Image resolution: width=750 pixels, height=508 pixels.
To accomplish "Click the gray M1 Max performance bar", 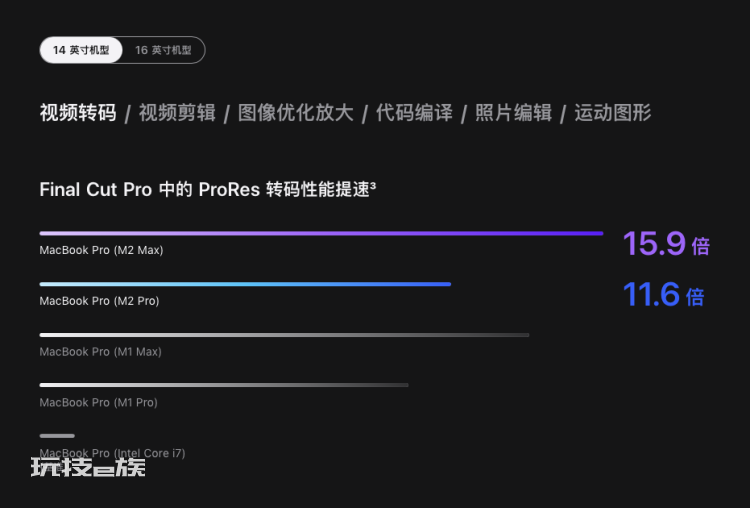I will pyautogui.click(x=285, y=335).
